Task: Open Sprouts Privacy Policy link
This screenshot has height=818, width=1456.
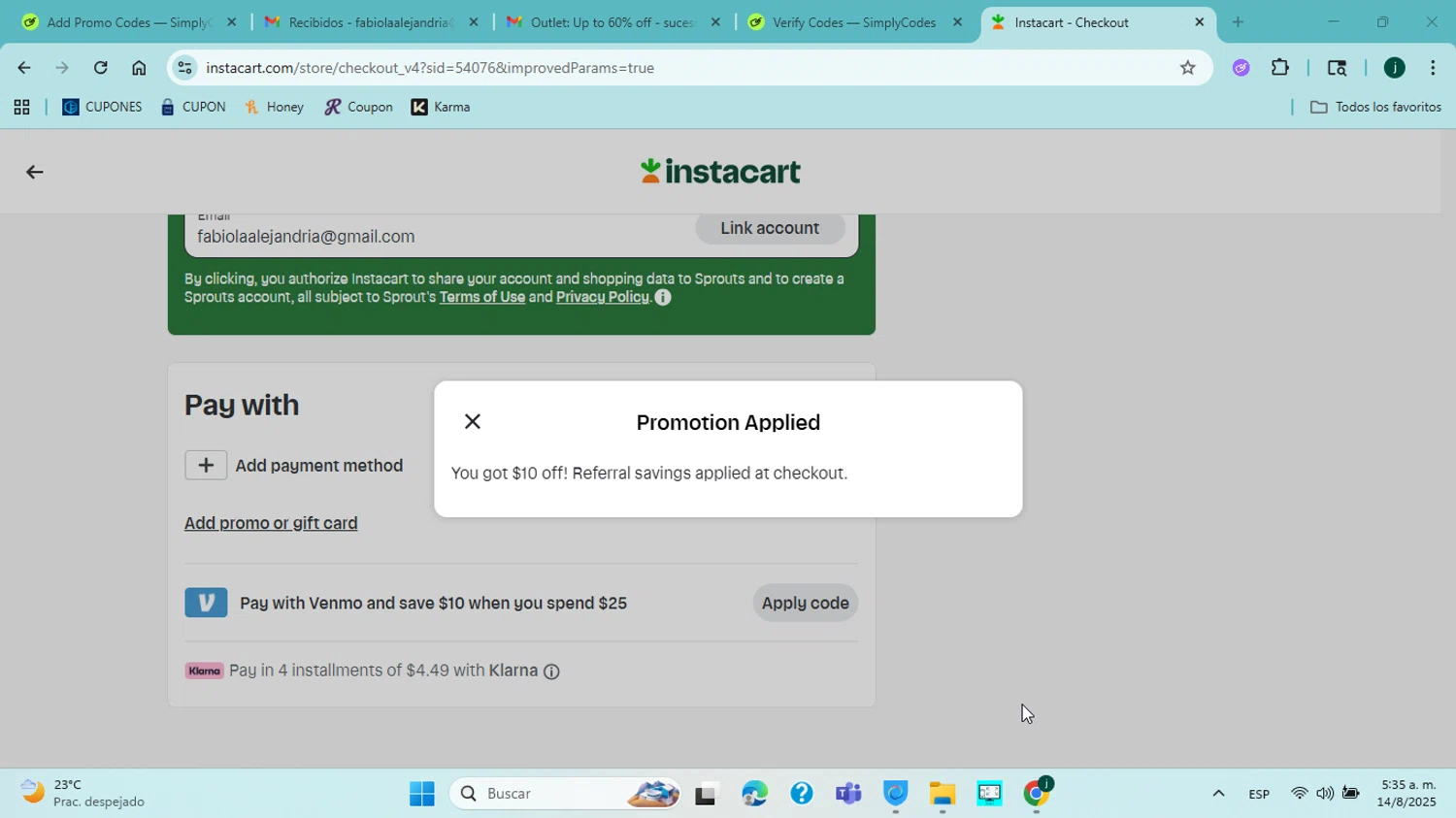Action: click(x=603, y=298)
